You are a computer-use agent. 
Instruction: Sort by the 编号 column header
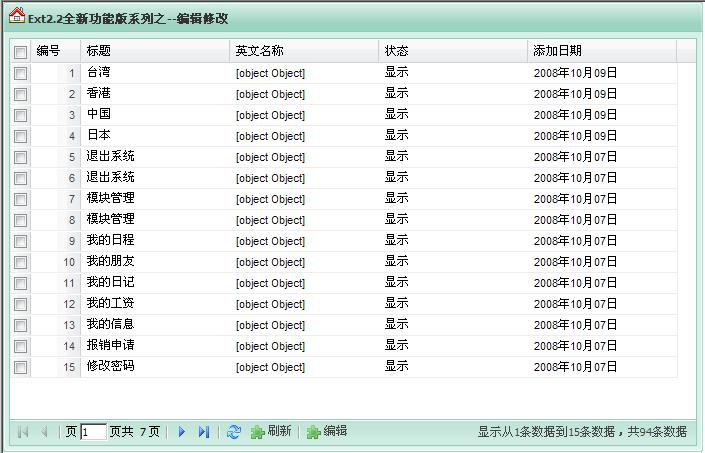[x=56, y=51]
